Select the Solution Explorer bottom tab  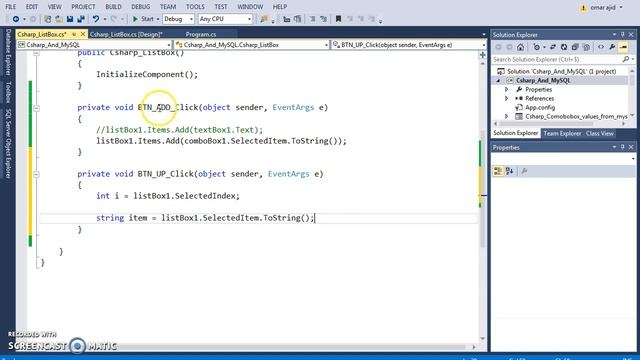(x=516, y=133)
